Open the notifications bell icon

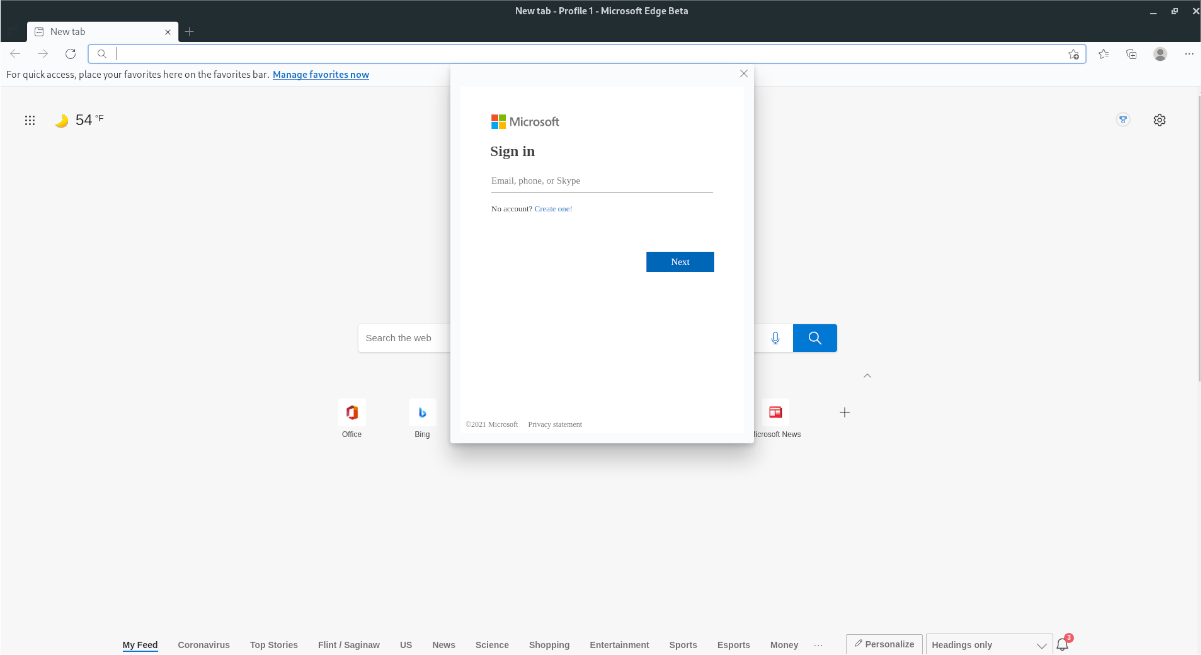point(1063,644)
